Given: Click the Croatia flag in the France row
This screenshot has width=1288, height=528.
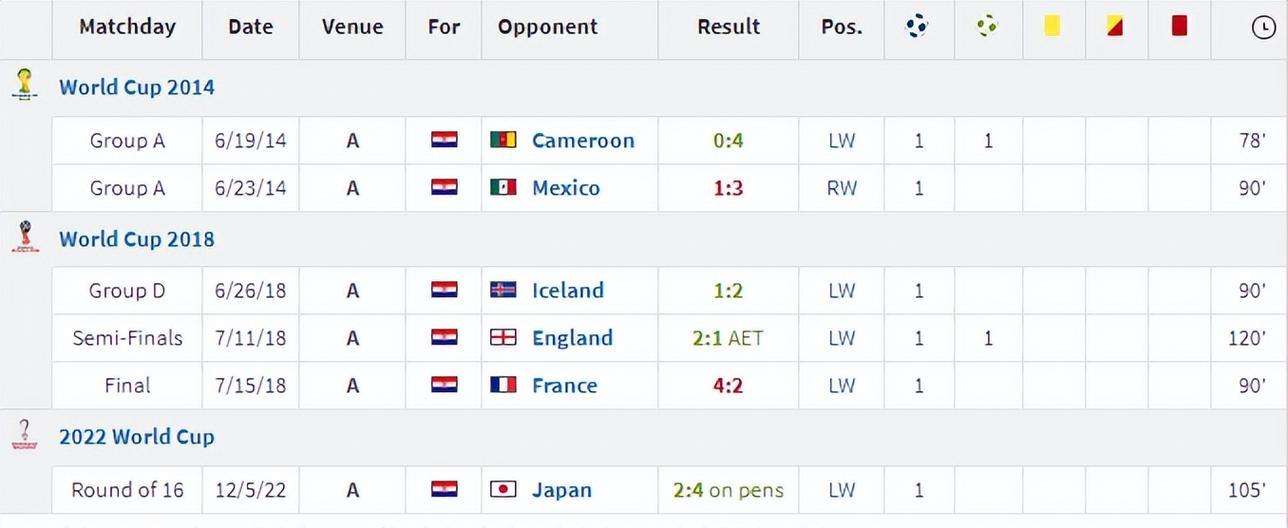Looking at the screenshot, I should [x=444, y=385].
